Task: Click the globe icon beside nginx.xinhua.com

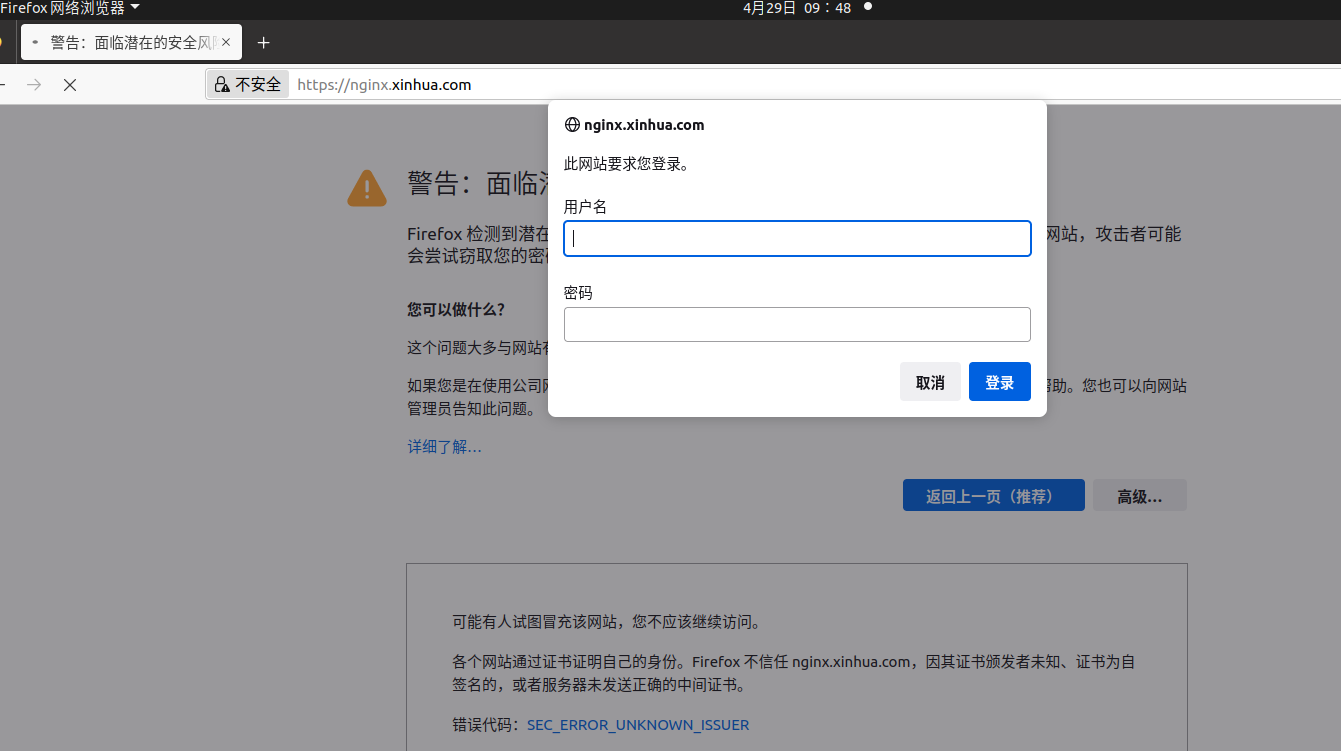Action: point(572,125)
